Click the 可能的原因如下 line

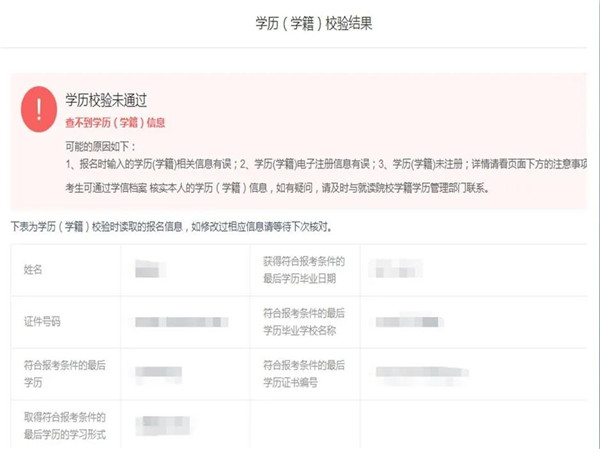[103, 145]
